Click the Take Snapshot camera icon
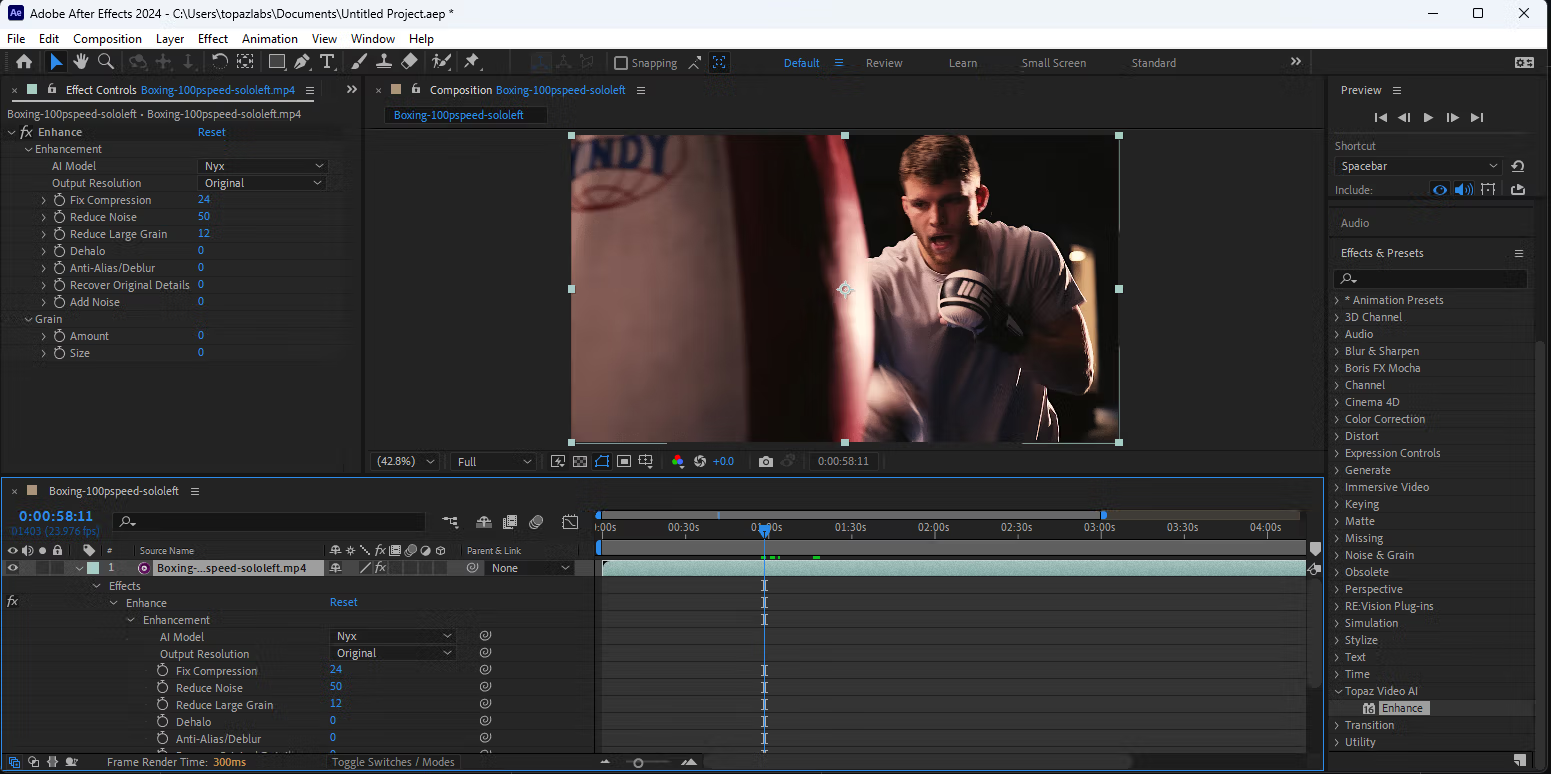The image size is (1551, 774). pyautogui.click(x=765, y=461)
